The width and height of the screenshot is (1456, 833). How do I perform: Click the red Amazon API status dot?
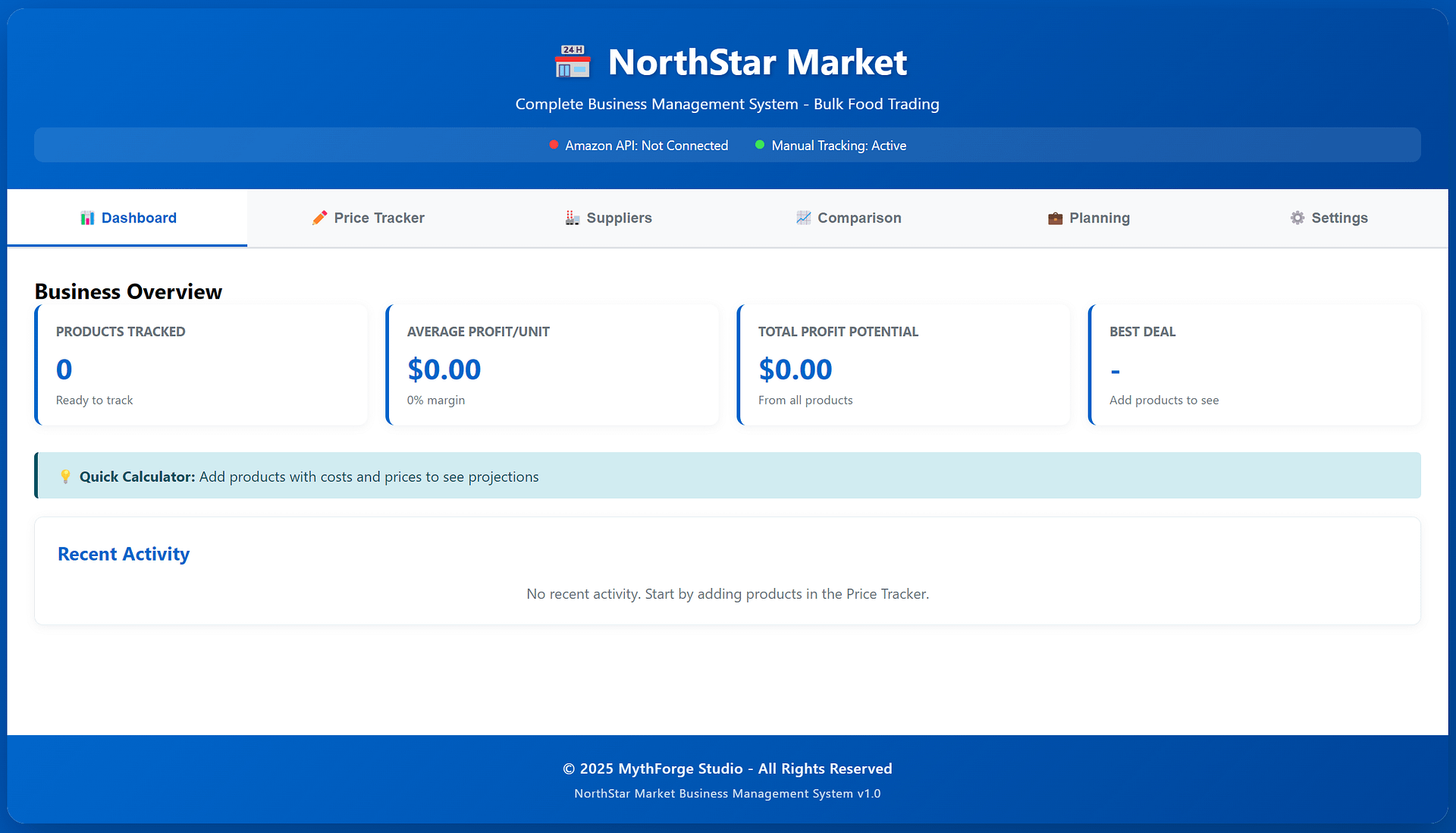point(554,145)
